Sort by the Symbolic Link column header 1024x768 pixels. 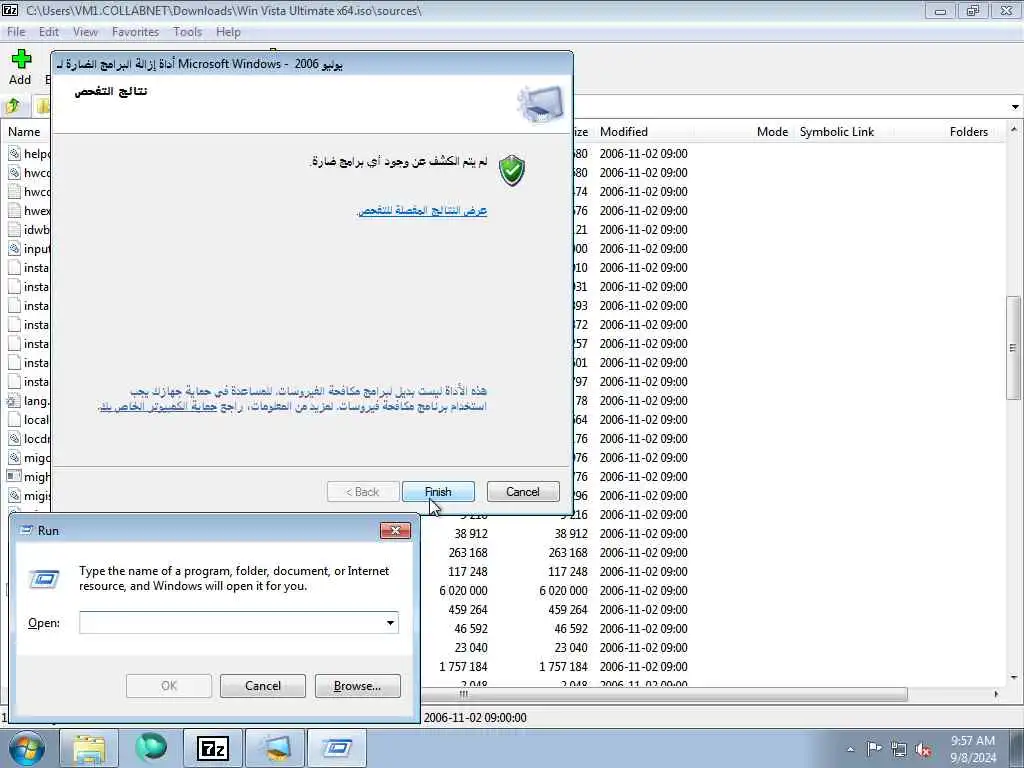(x=837, y=131)
